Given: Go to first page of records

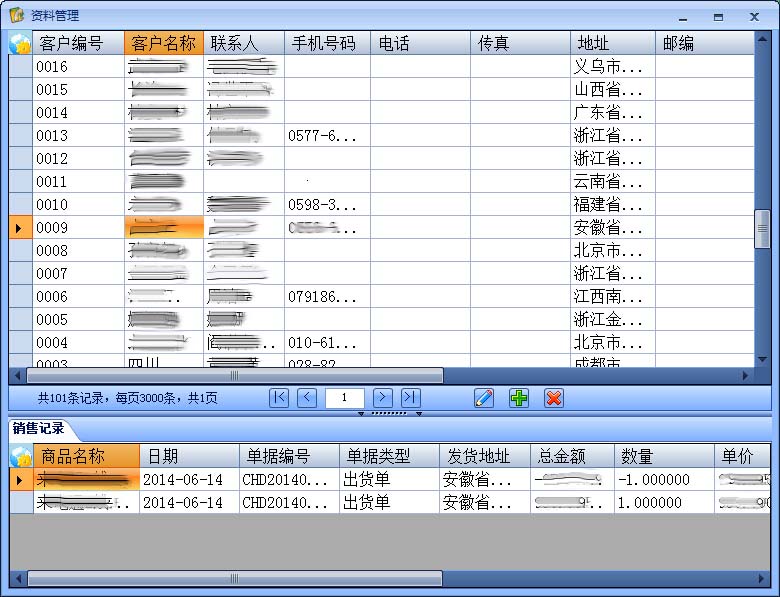Looking at the screenshot, I should (x=279, y=398).
